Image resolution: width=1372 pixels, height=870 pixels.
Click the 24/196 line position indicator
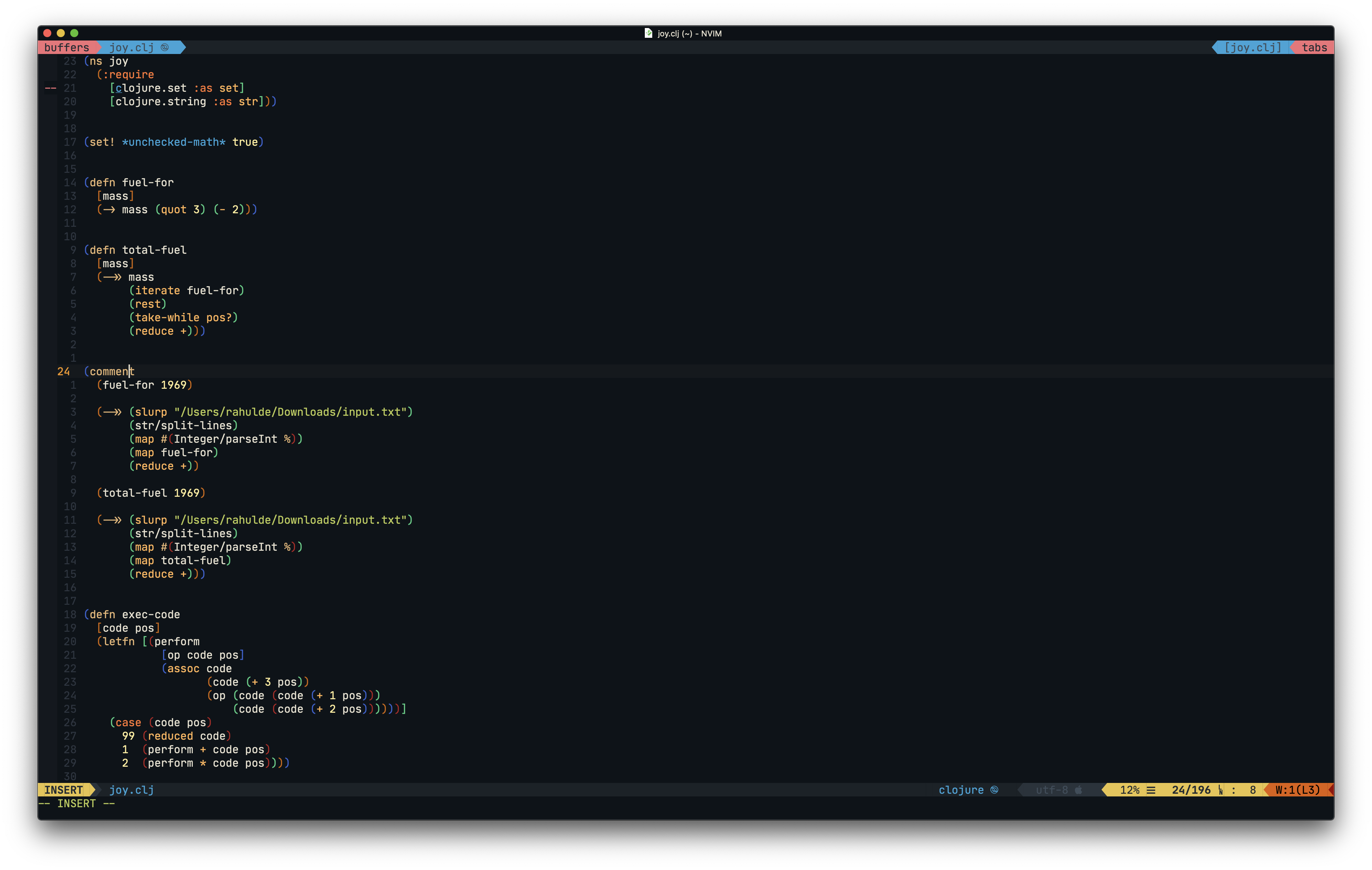point(1191,790)
